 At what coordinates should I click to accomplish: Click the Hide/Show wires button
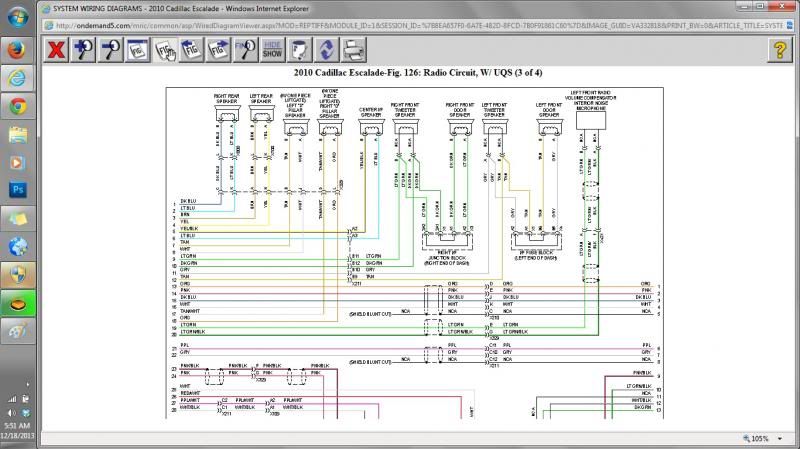pyautogui.click(x=272, y=50)
